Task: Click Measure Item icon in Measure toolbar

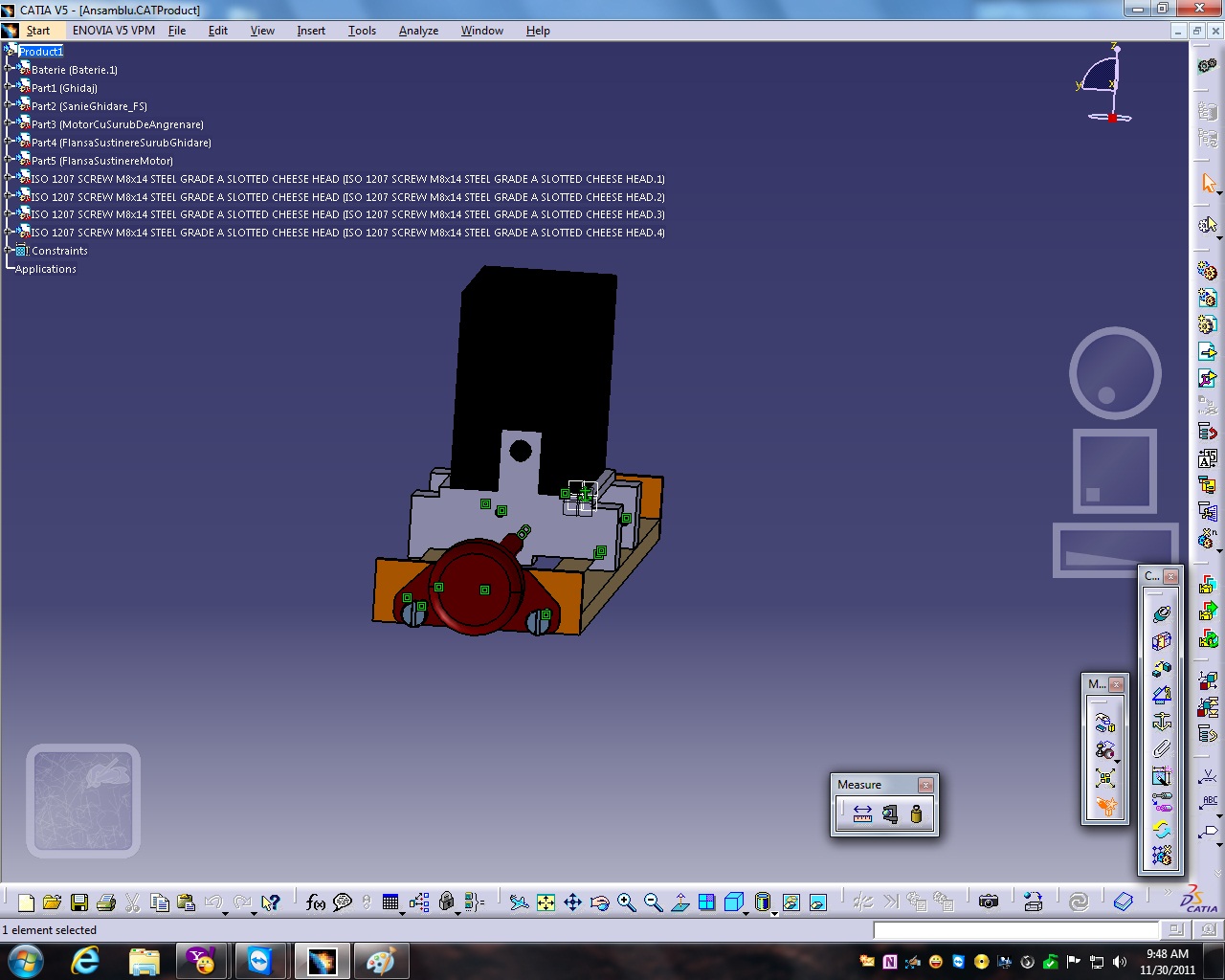Action: click(889, 814)
